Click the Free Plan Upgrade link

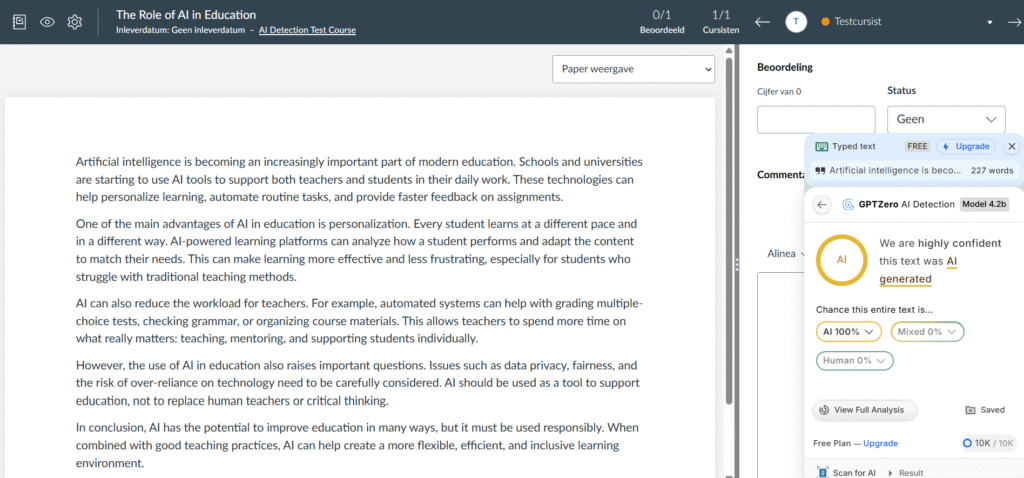pos(880,443)
